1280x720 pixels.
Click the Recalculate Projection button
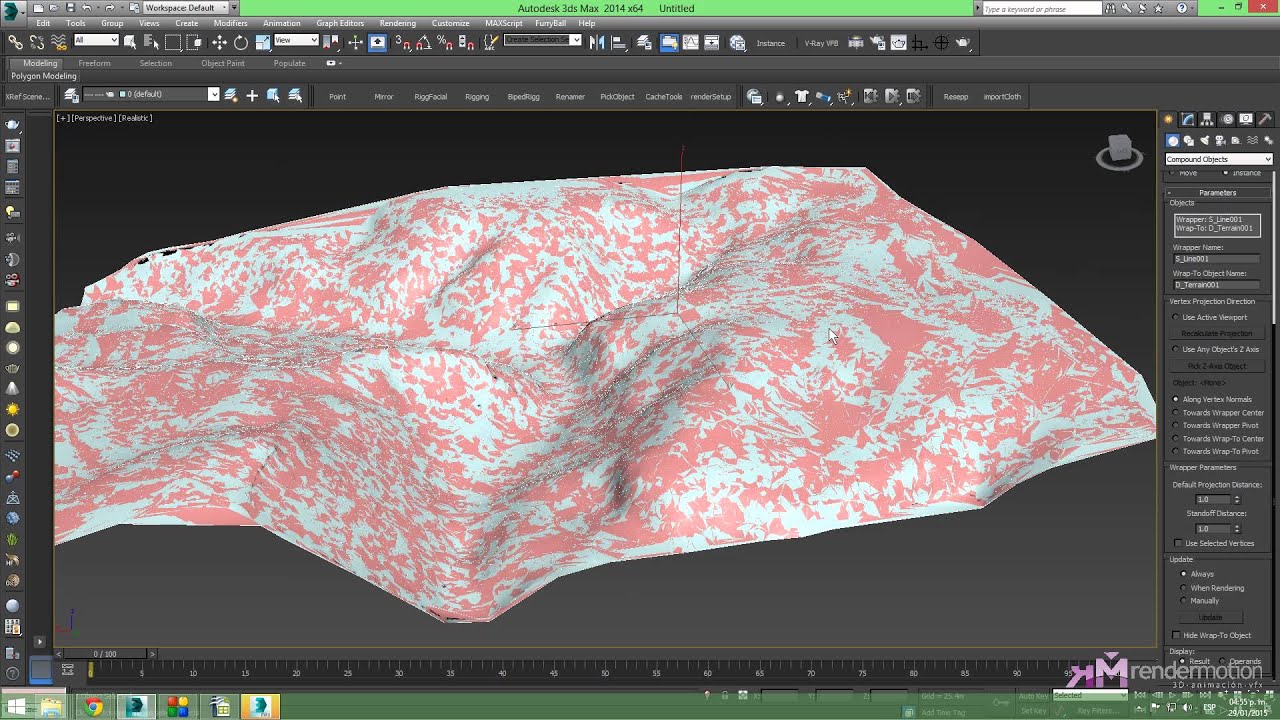pos(1216,333)
